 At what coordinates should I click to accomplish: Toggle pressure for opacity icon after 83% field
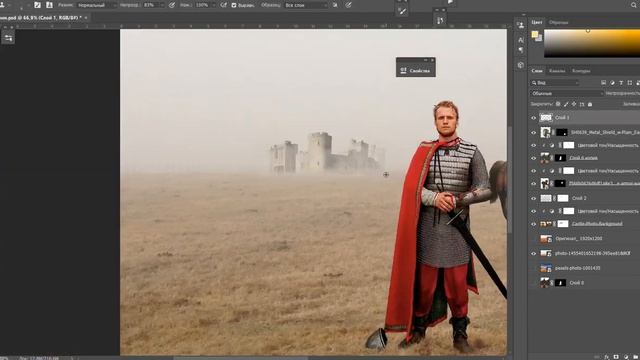coord(172,5)
